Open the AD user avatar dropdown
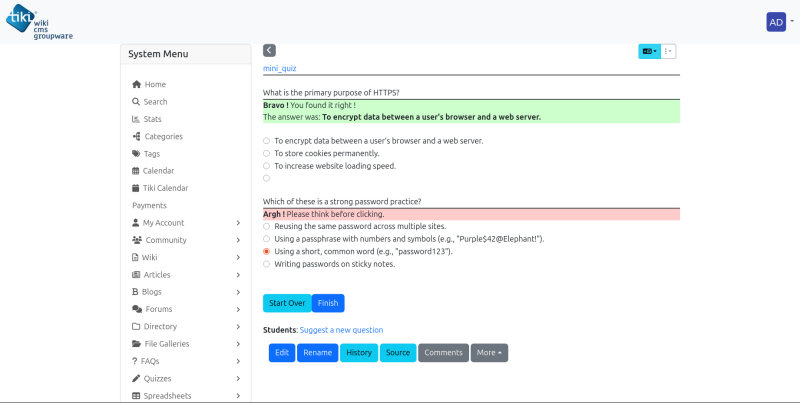800x403 pixels. 780,22
